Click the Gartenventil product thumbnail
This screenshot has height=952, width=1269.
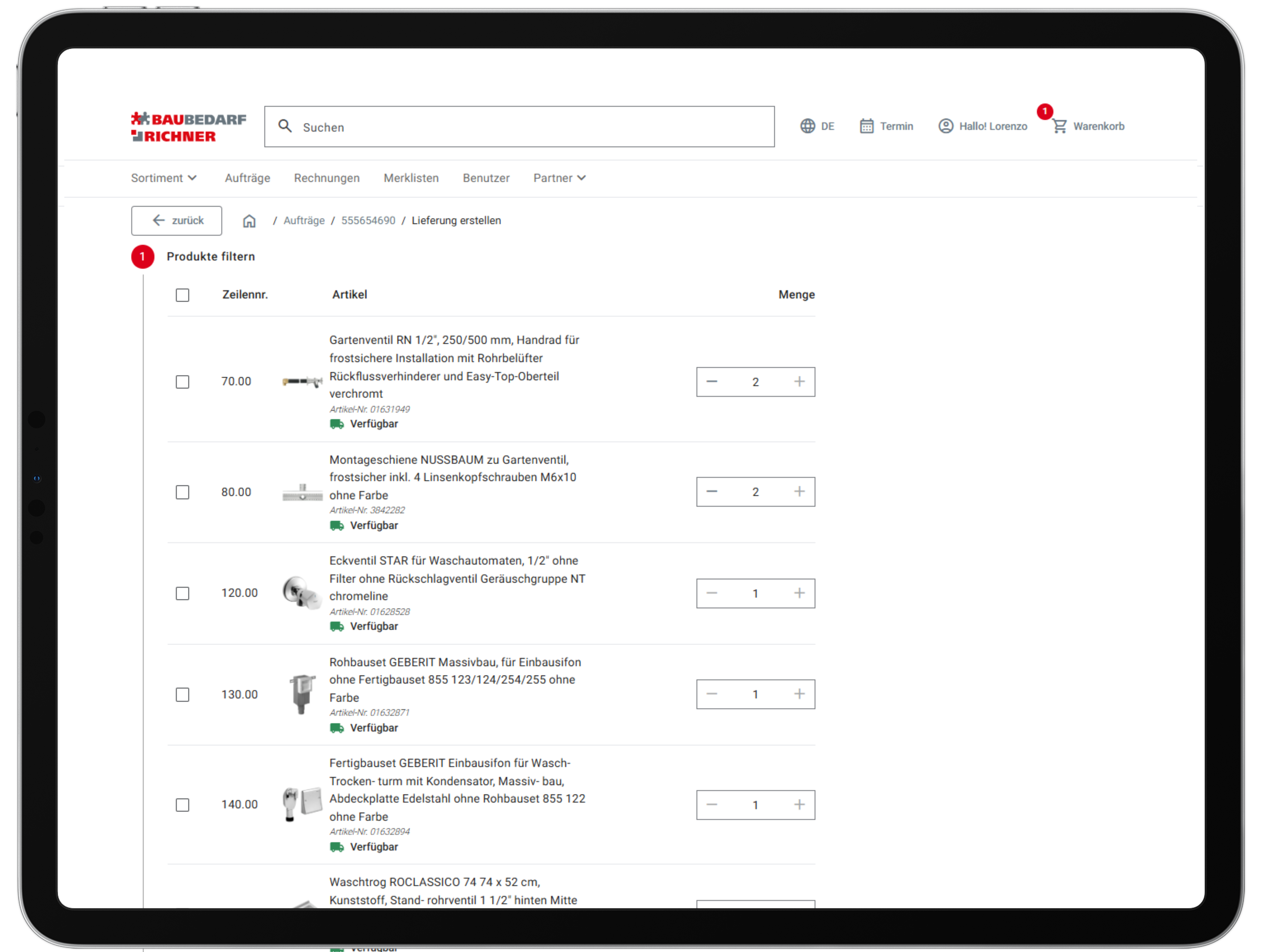point(302,382)
